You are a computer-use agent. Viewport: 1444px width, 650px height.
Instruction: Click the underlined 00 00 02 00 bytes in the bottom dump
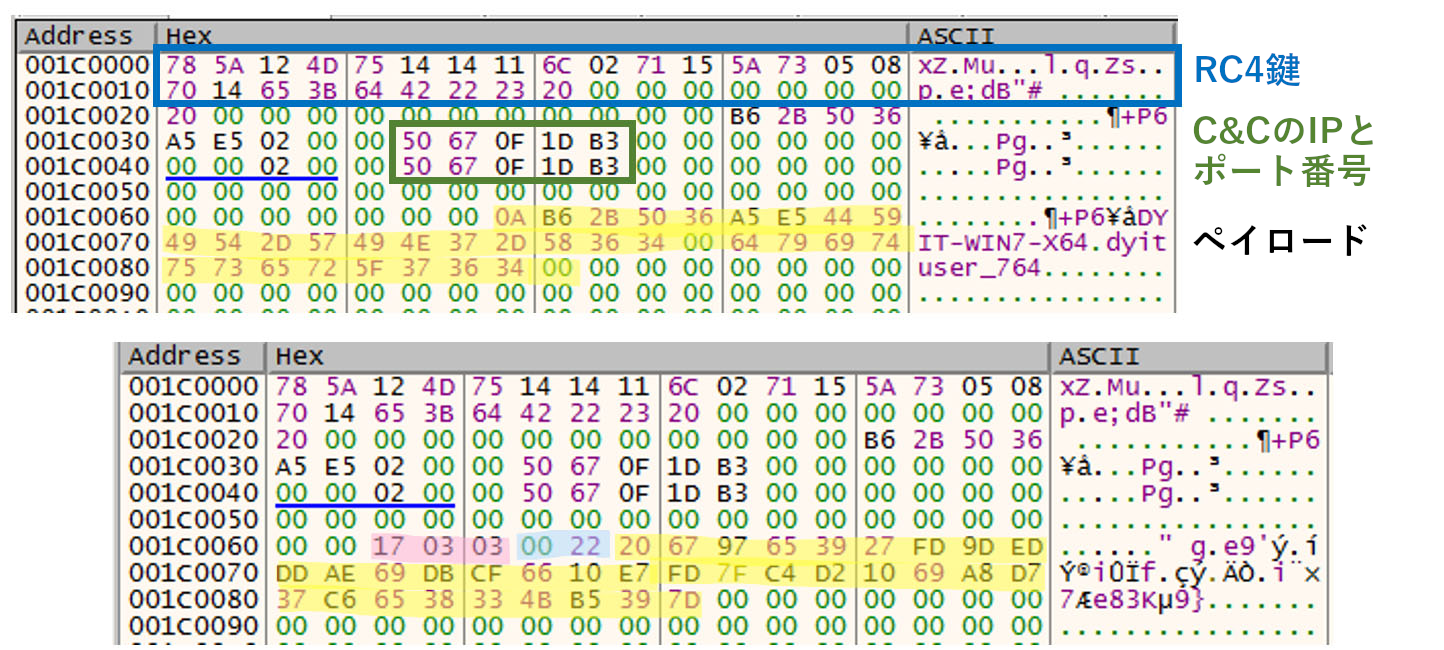364,493
